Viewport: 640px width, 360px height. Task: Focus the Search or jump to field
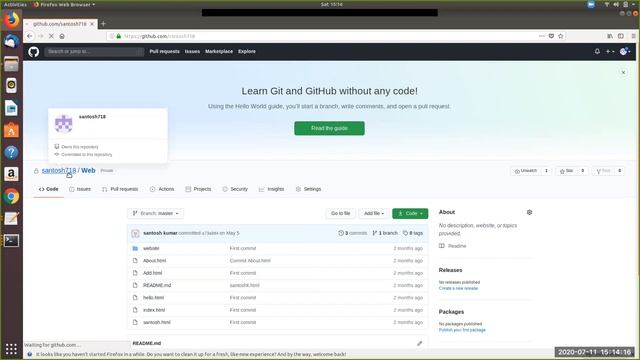(x=94, y=51)
